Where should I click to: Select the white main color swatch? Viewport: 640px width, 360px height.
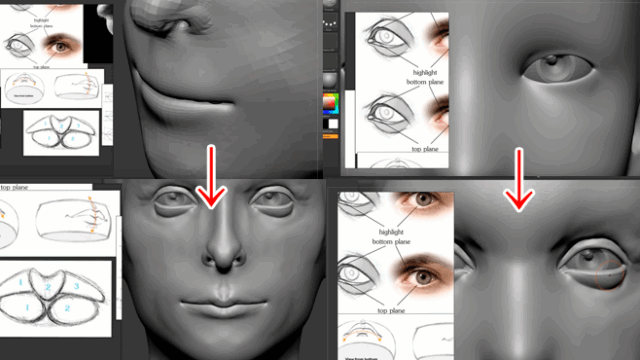(333, 124)
